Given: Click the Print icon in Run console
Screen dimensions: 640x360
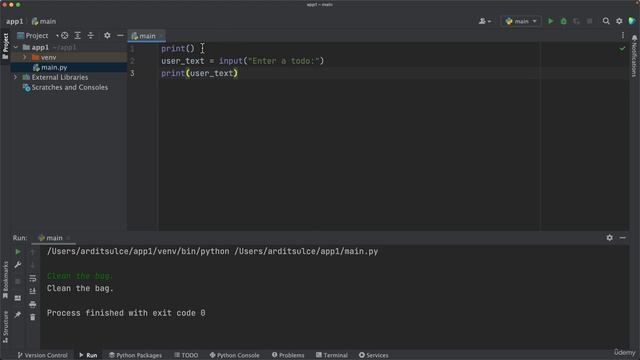Looking at the screenshot, I should point(33,304).
